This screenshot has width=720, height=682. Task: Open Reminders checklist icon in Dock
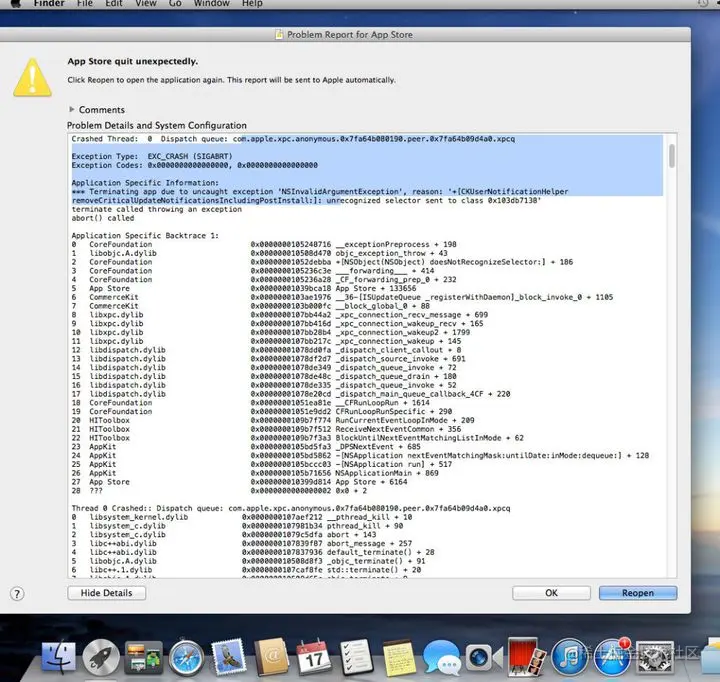tap(356, 657)
